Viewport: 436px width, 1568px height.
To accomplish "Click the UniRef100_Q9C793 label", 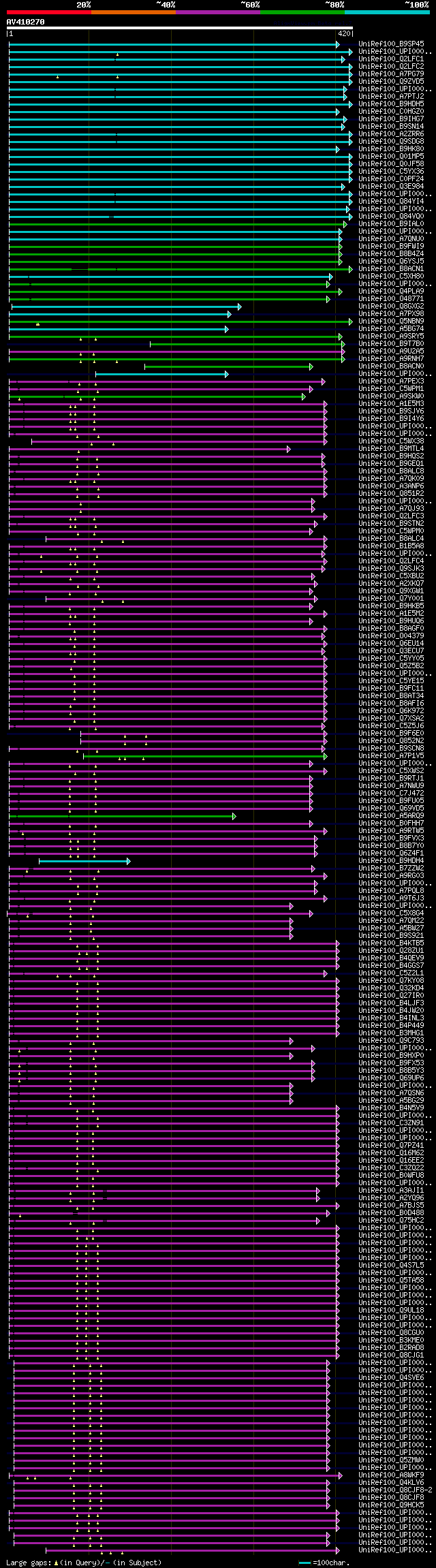I will (x=392, y=1041).
